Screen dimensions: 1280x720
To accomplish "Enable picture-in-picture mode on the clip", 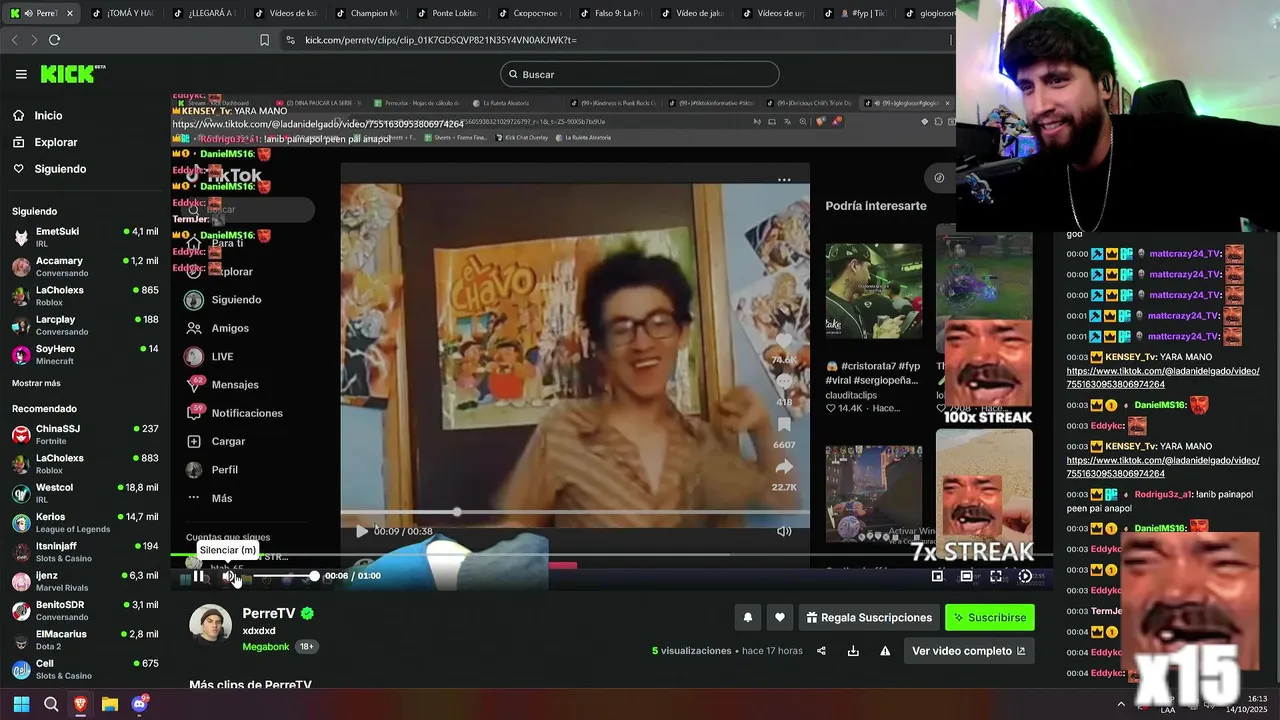I will tap(937, 576).
